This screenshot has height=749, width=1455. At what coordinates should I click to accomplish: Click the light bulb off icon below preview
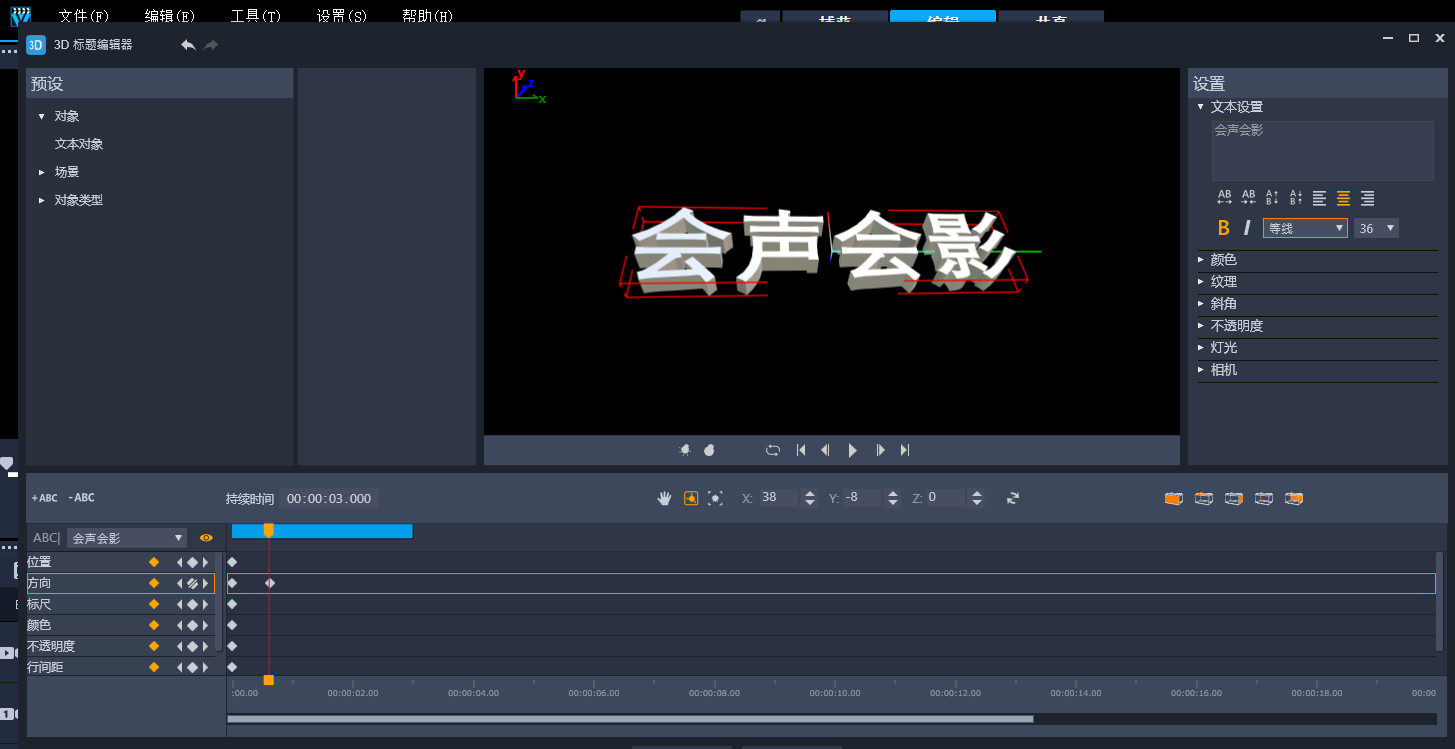click(x=709, y=450)
